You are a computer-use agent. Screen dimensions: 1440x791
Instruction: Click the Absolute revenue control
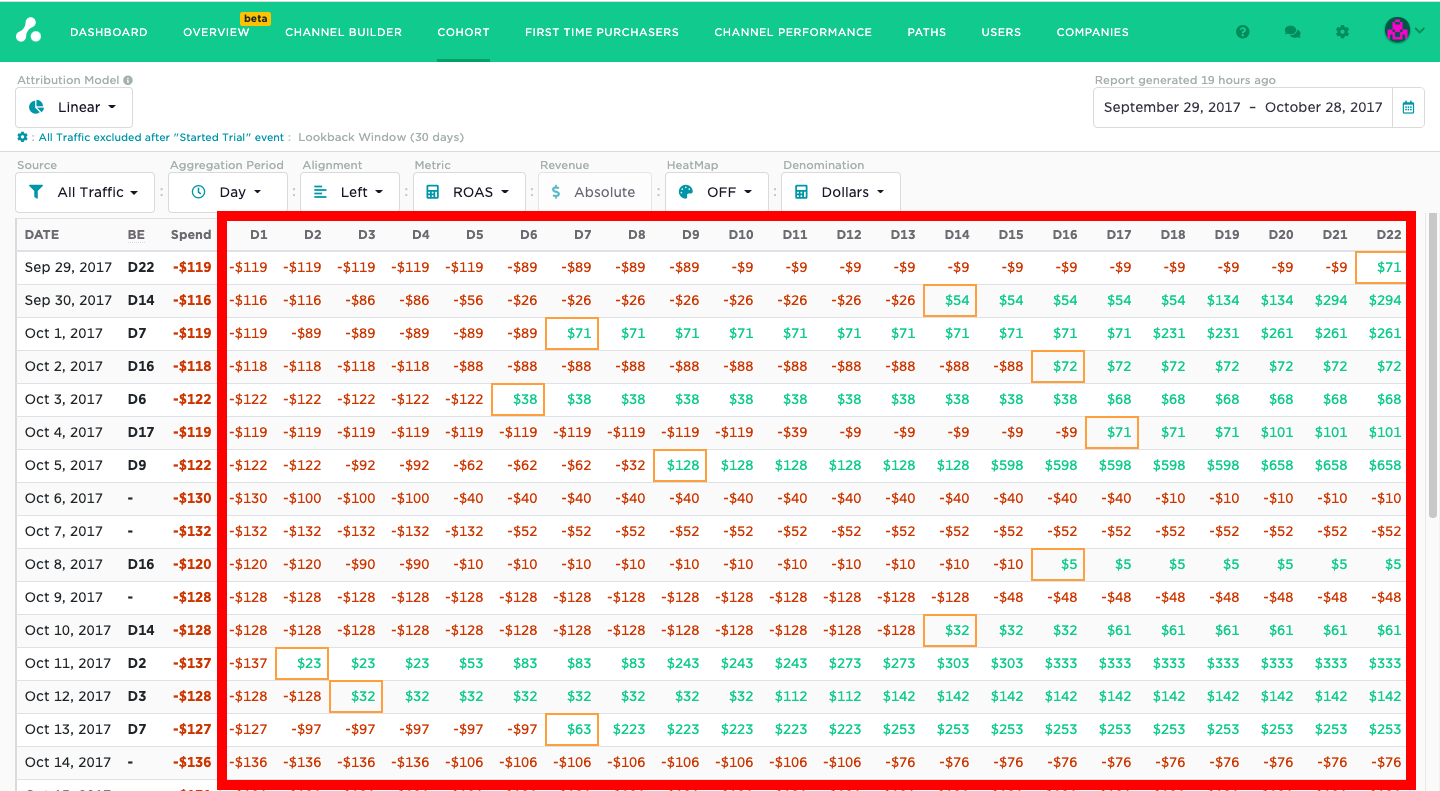pyautogui.click(x=594, y=192)
